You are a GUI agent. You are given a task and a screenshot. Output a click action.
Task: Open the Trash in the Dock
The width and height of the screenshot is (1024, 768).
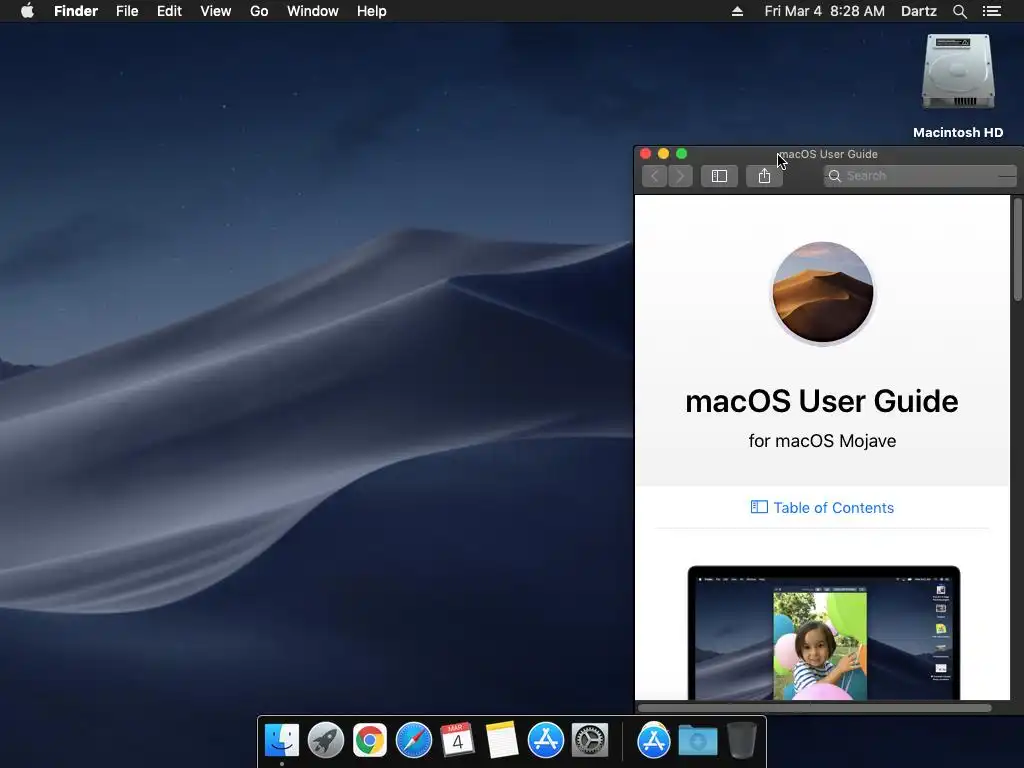(x=742, y=741)
